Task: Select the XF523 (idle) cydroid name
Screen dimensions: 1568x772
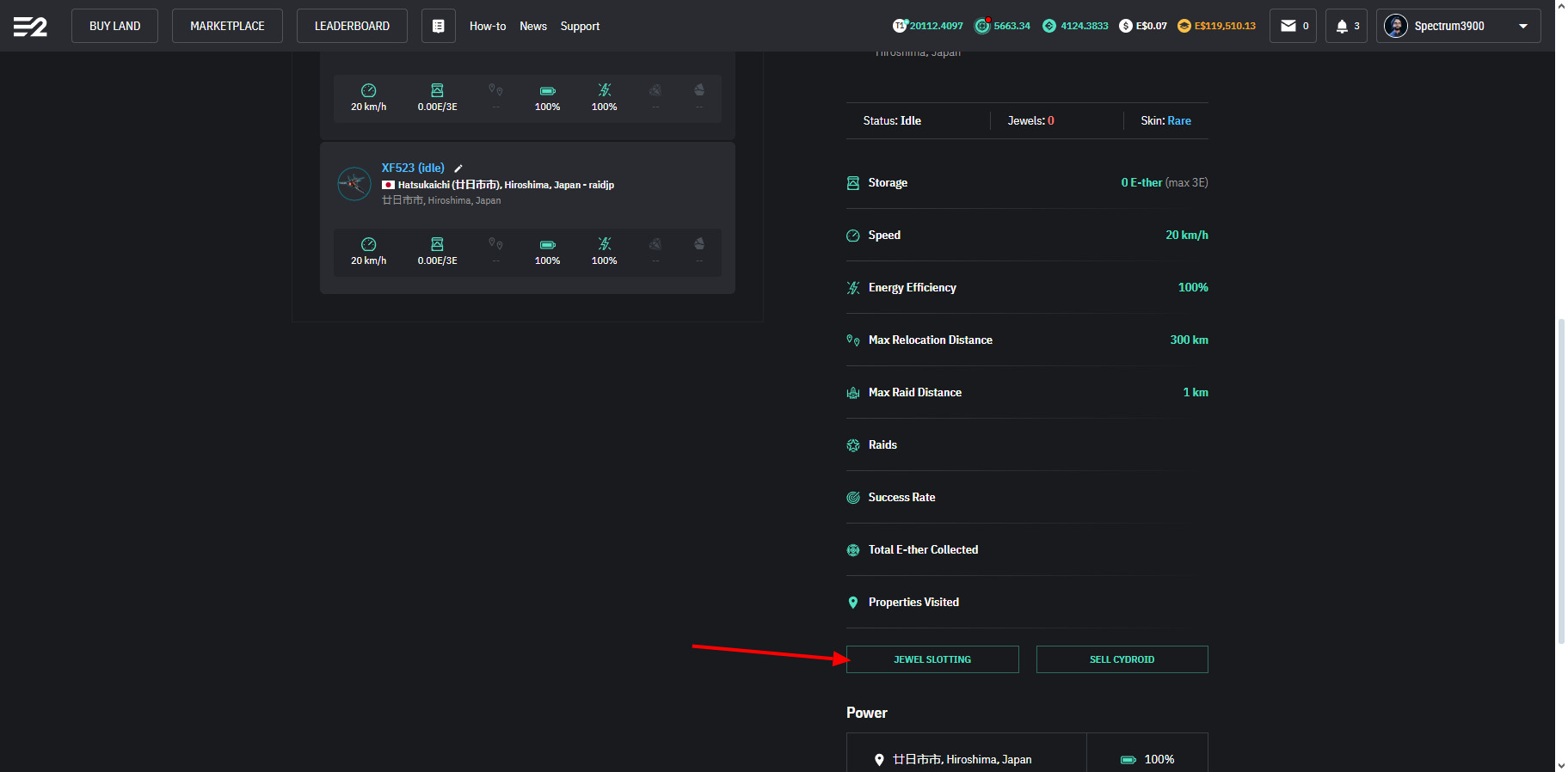Action: [413, 168]
